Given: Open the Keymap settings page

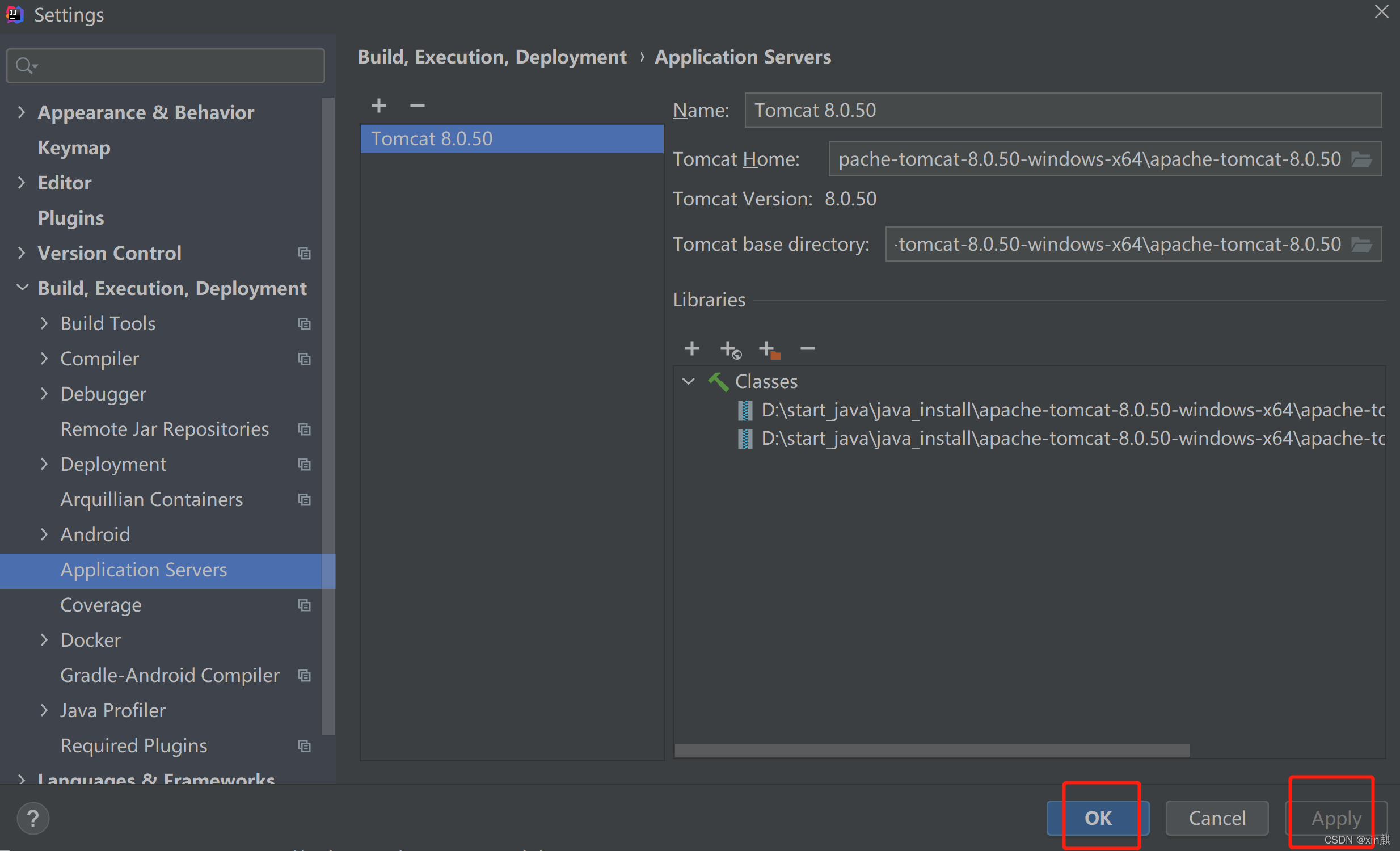Looking at the screenshot, I should pyautogui.click(x=74, y=148).
